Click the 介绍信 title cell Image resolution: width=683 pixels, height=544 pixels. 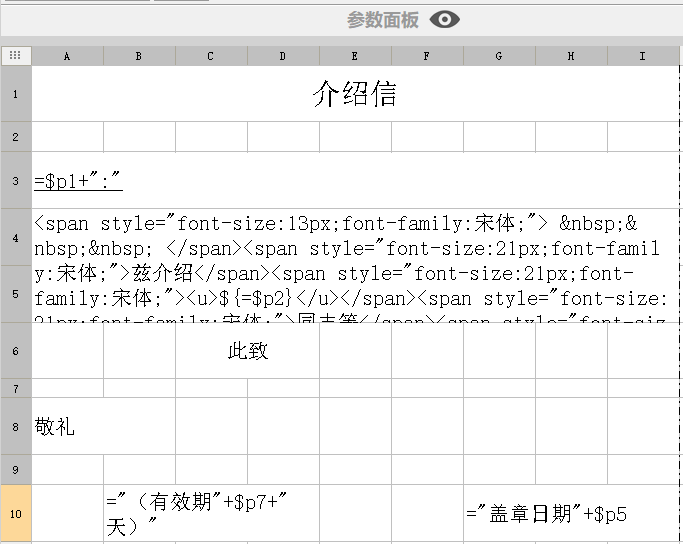355,94
